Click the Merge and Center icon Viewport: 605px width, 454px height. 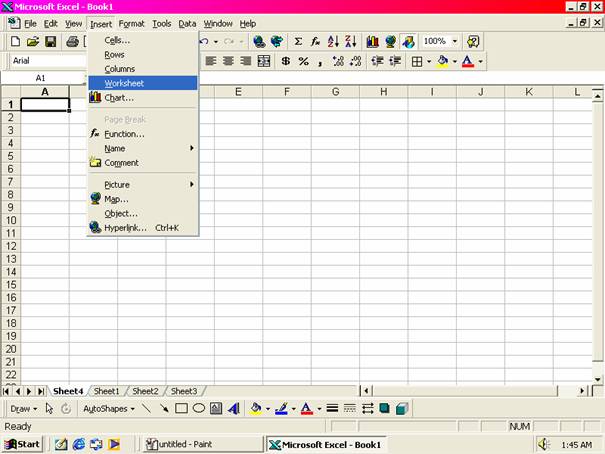264,61
